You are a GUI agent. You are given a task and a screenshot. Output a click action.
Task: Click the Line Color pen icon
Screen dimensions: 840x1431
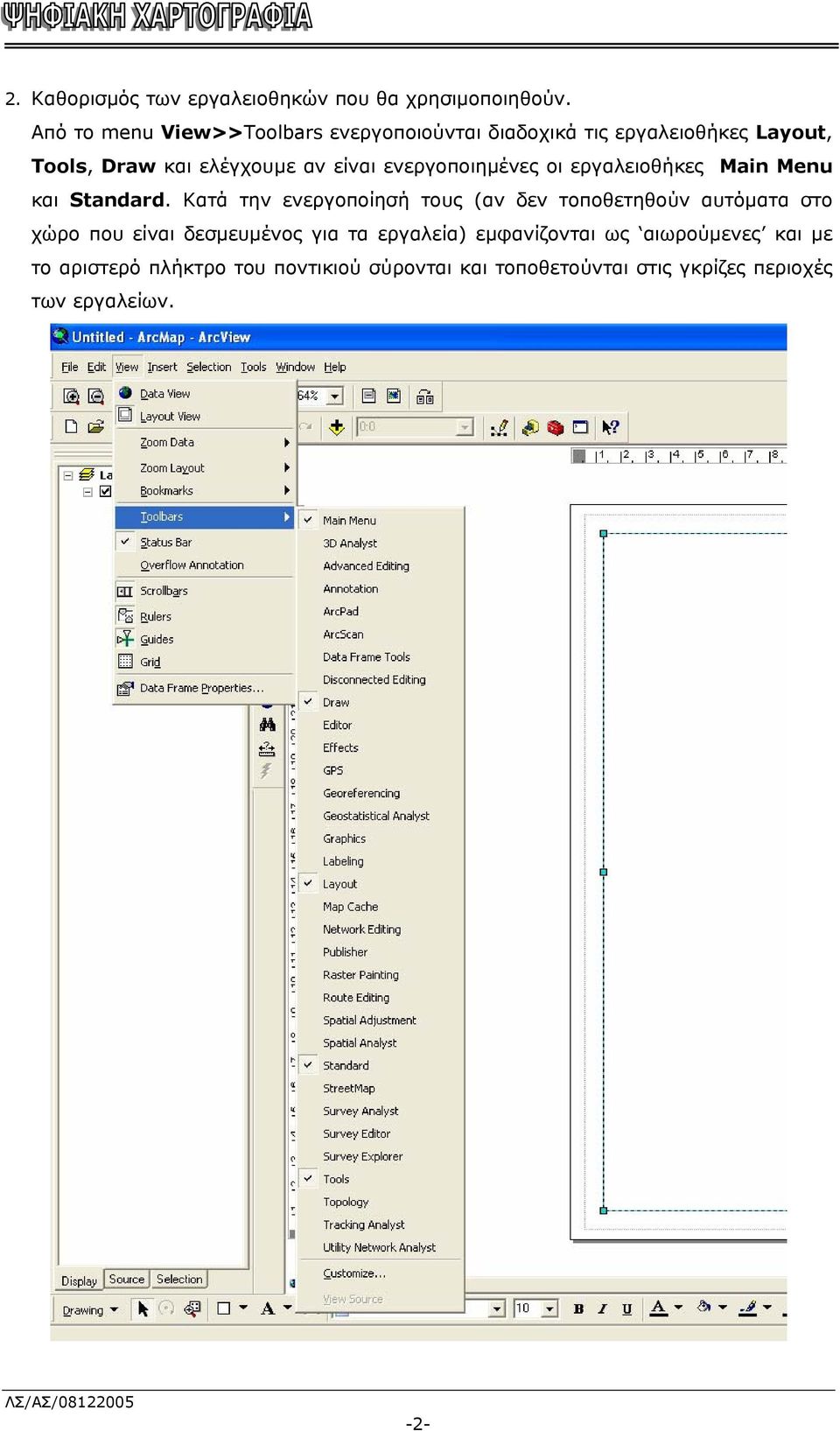pos(747,1308)
